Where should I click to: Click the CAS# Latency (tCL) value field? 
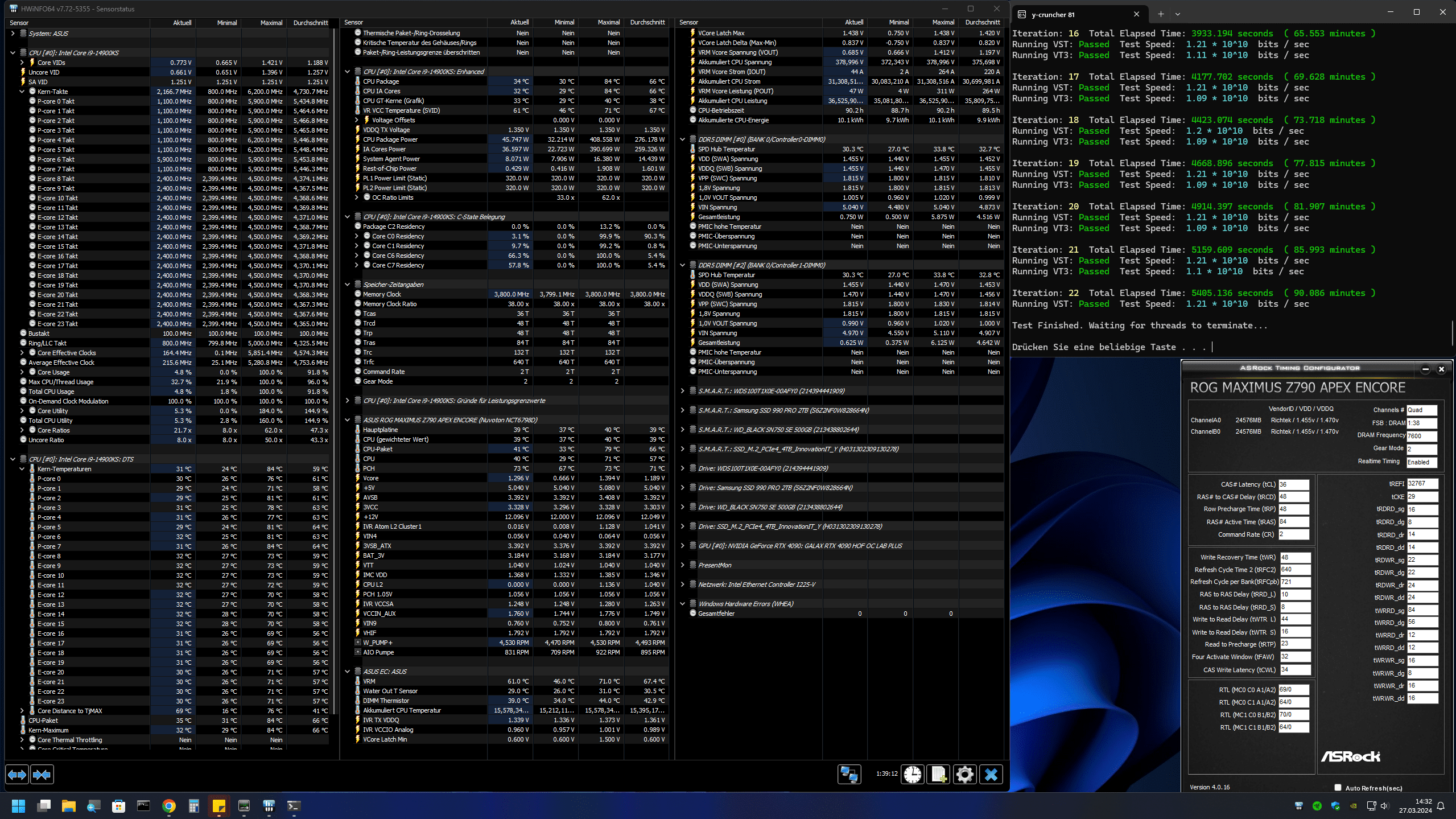click(1293, 484)
